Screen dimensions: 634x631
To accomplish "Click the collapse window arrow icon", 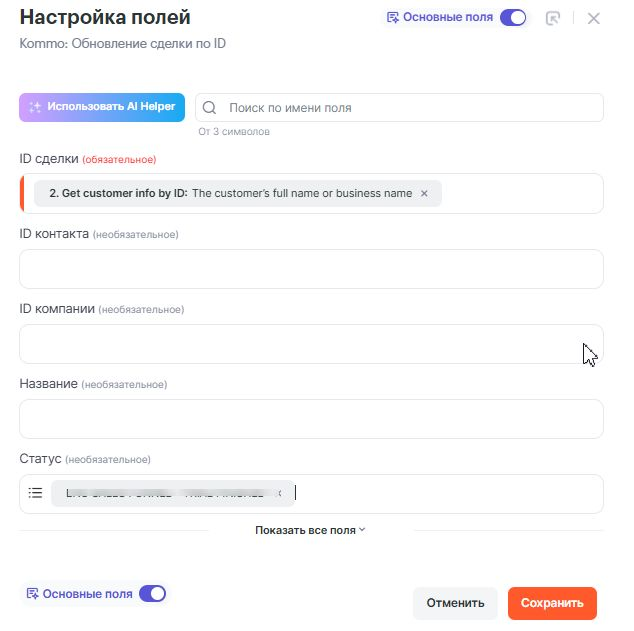I will pyautogui.click(x=553, y=18).
